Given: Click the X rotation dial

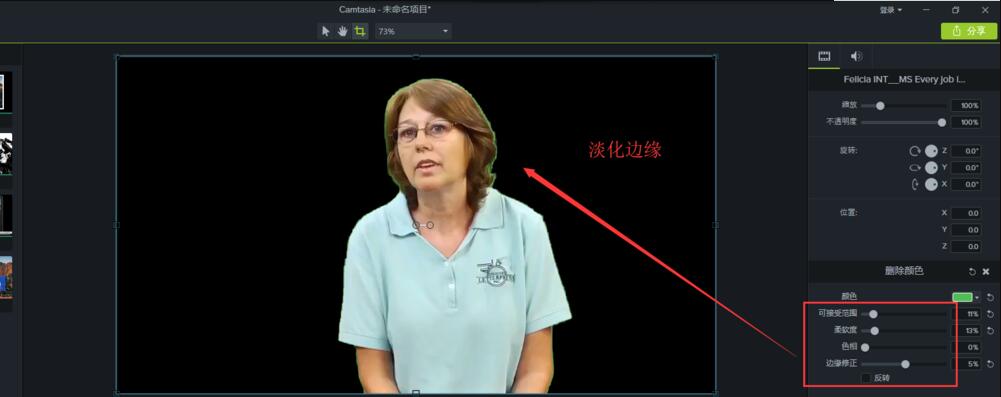Looking at the screenshot, I should click(931, 184).
